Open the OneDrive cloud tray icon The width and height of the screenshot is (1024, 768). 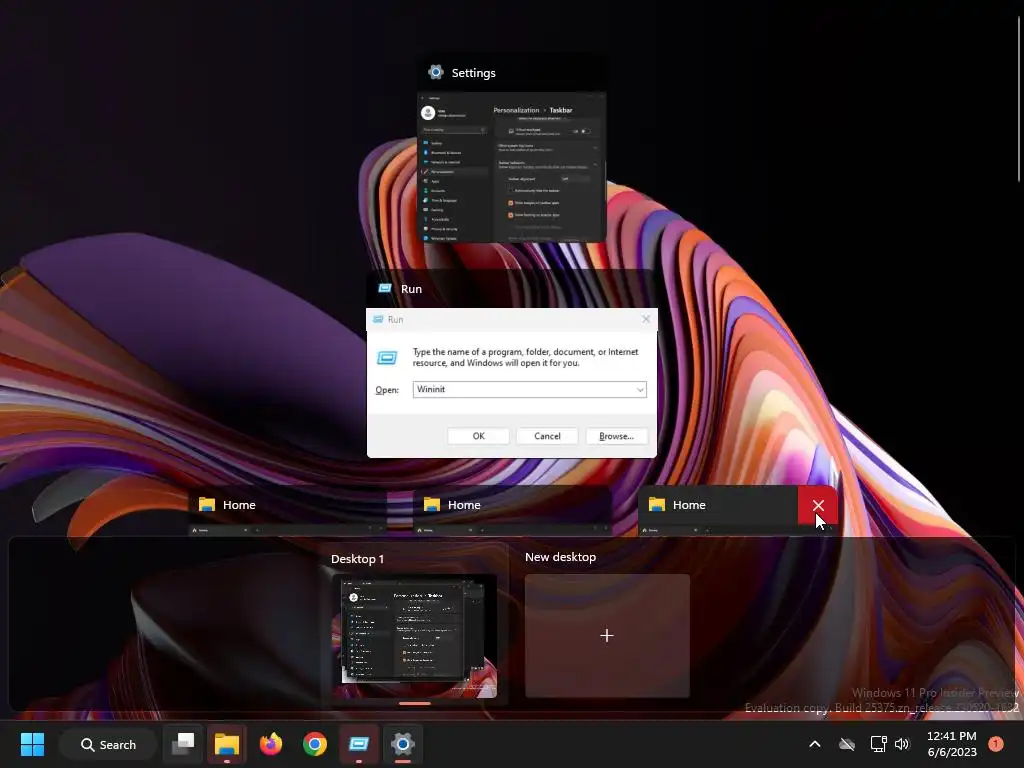point(847,744)
